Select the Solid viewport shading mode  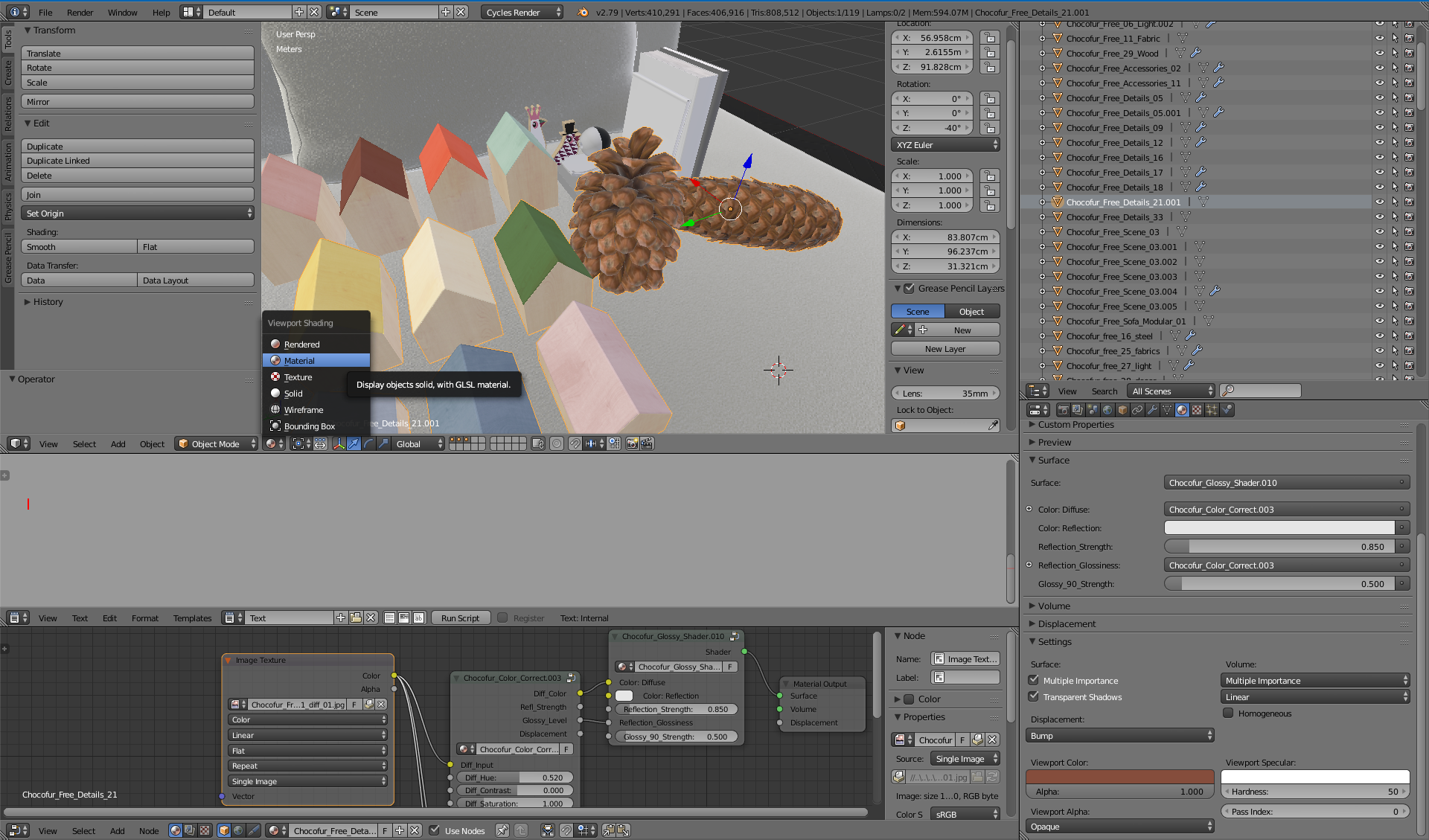(x=294, y=393)
